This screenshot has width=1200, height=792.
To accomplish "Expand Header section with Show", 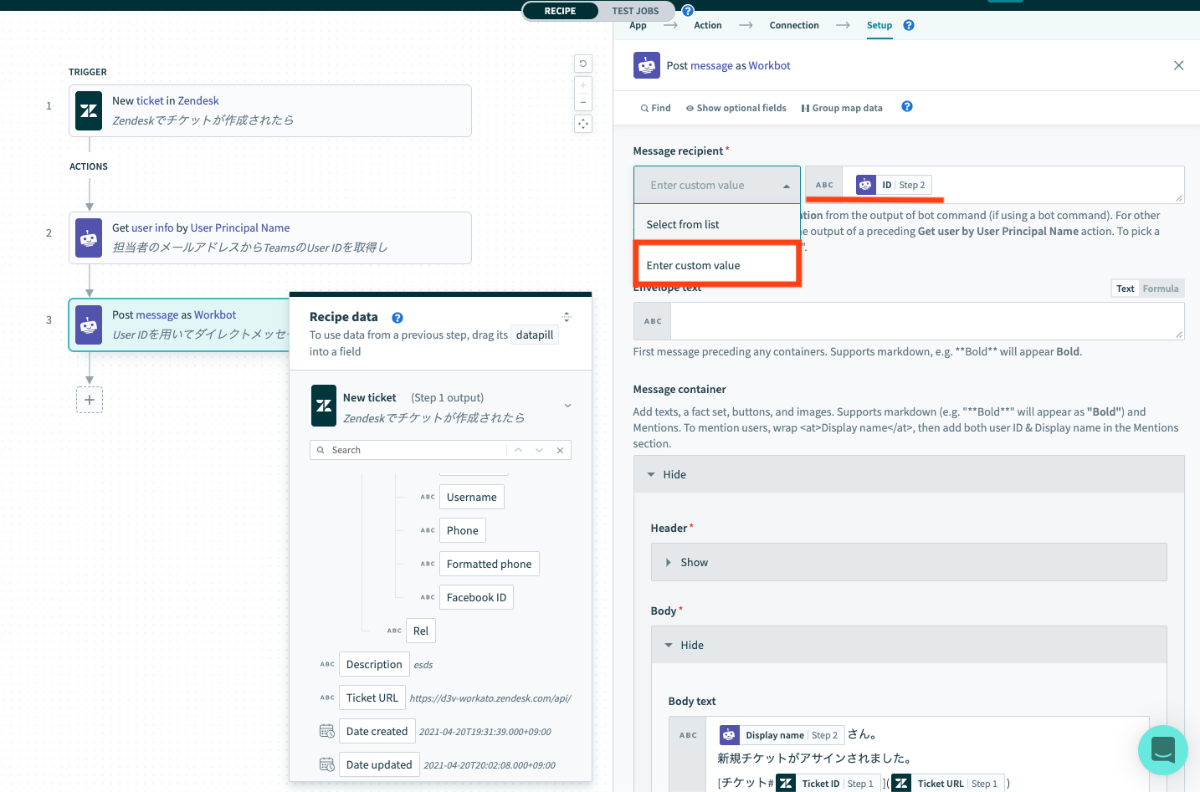I will pos(909,562).
